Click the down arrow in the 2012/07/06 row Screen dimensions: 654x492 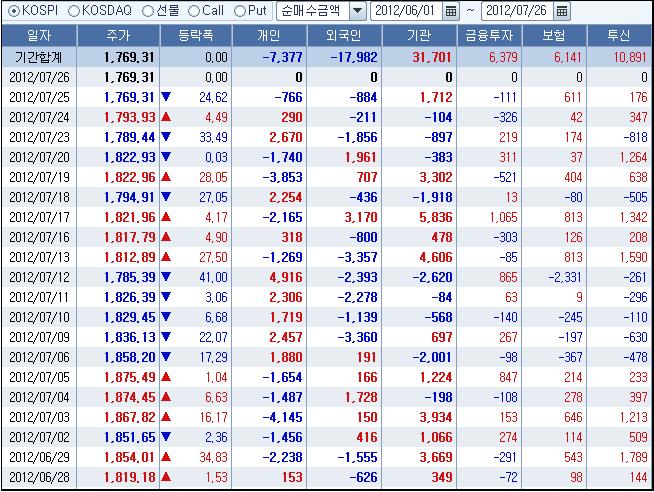pyautogui.click(x=166, y=357)
